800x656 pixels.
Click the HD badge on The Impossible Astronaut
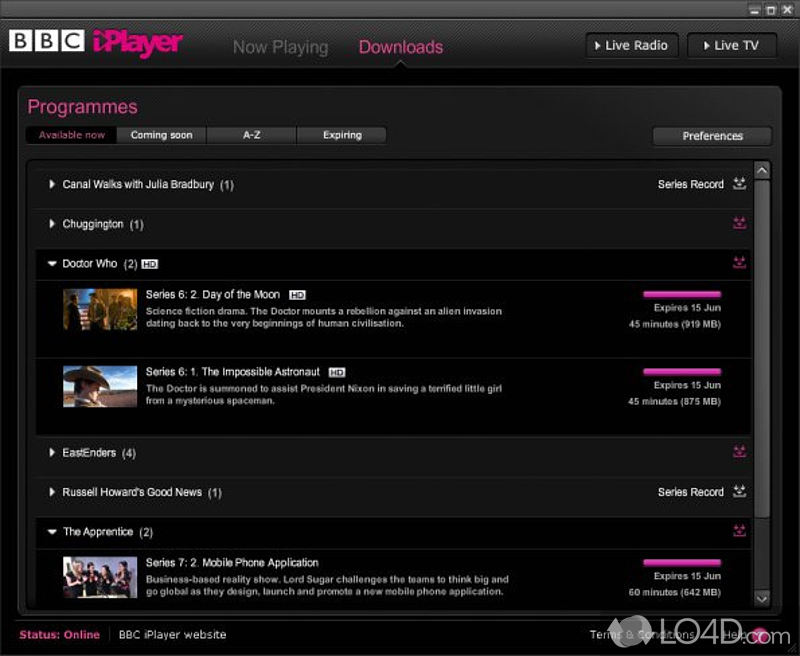pyautogui.click(x=337, y=371)
